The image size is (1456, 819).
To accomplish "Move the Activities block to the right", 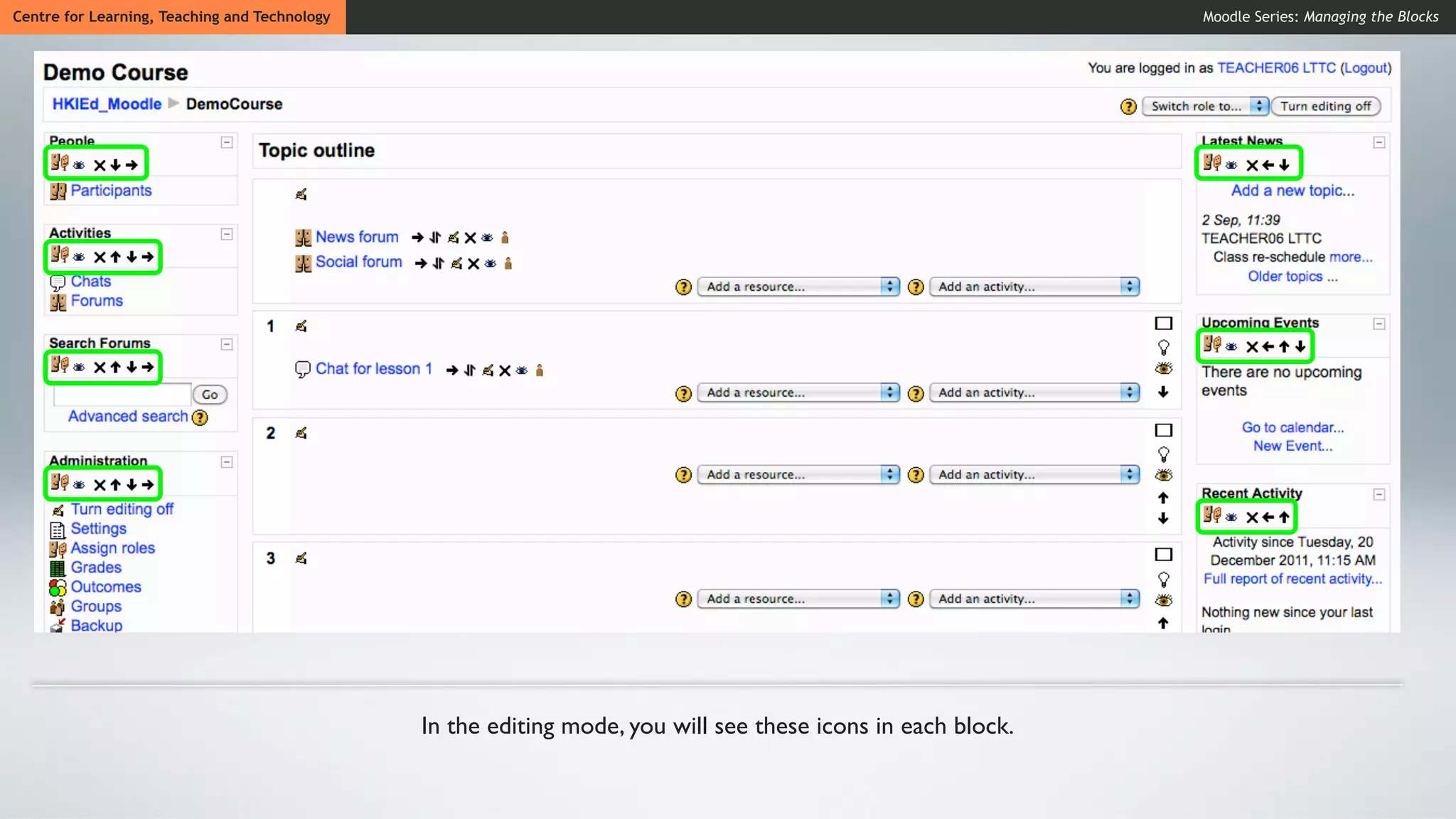I will pyautogui.click(x=147, y=257).
